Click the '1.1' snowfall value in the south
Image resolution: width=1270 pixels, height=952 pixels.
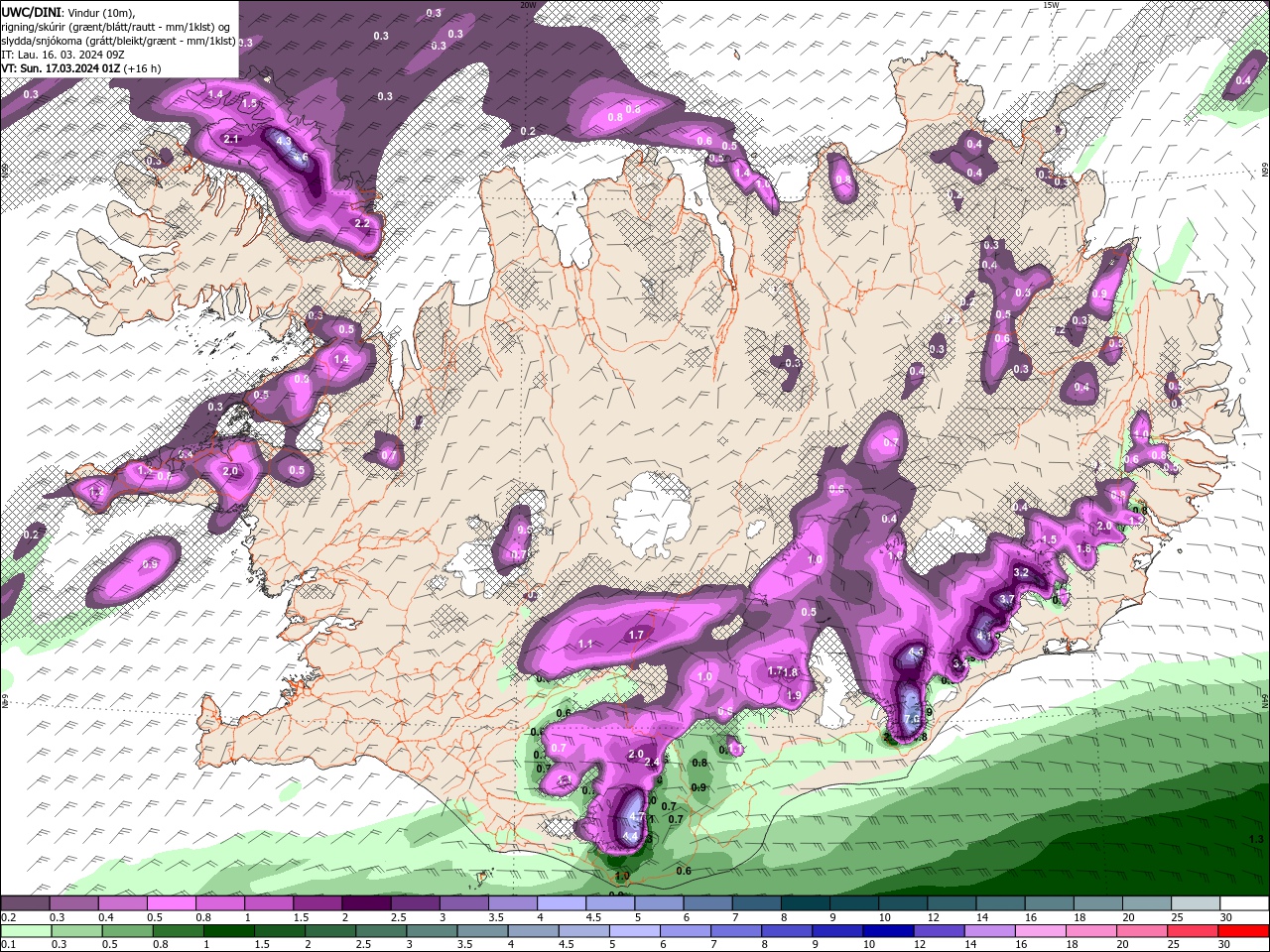[x=585, y=644]
